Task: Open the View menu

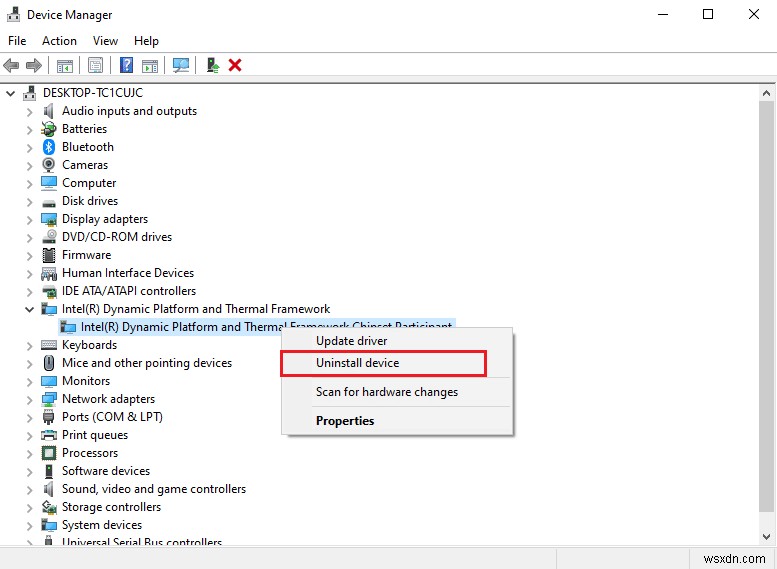Action: coord(105,41)
